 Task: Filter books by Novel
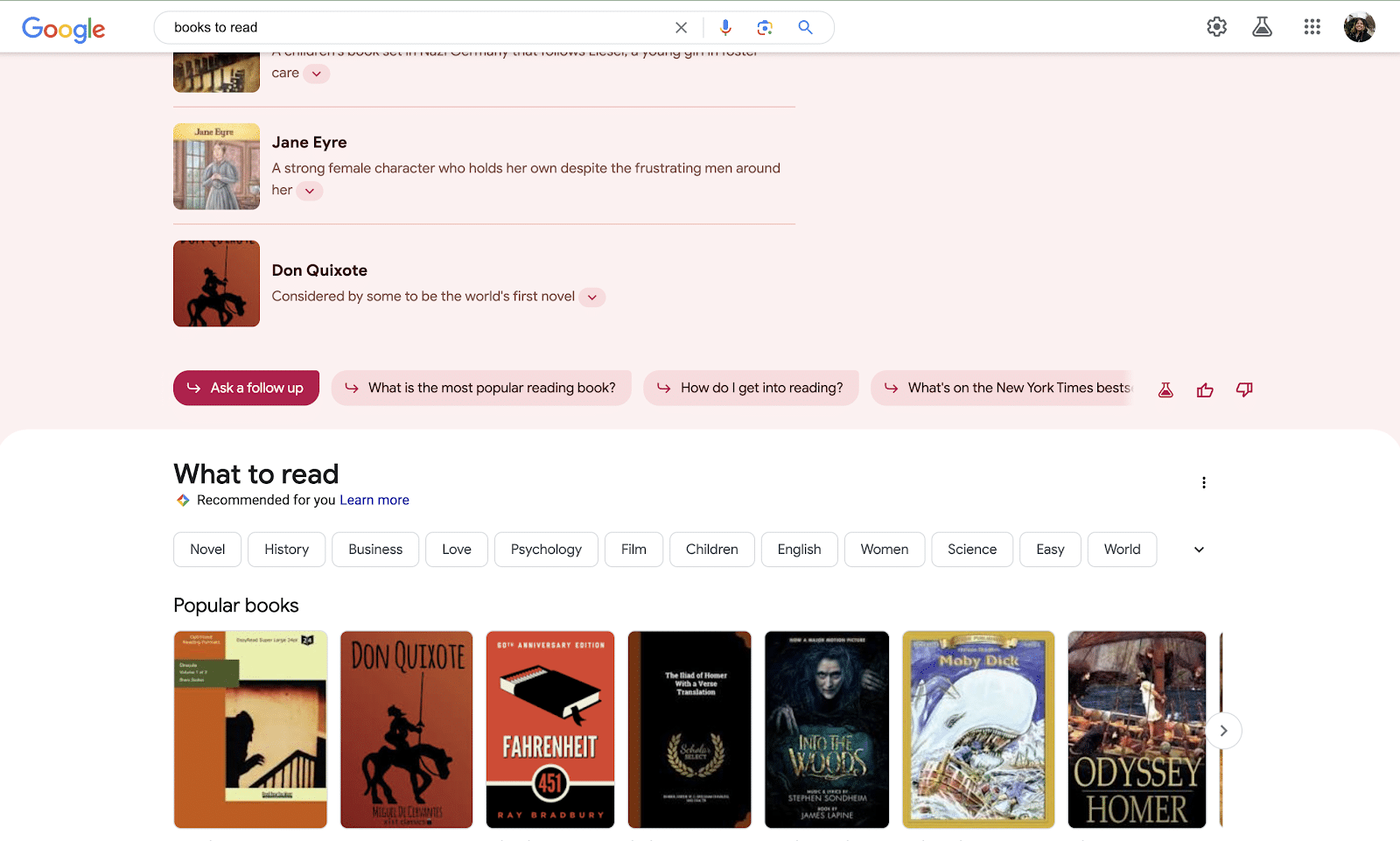click(x=207, y=550)
